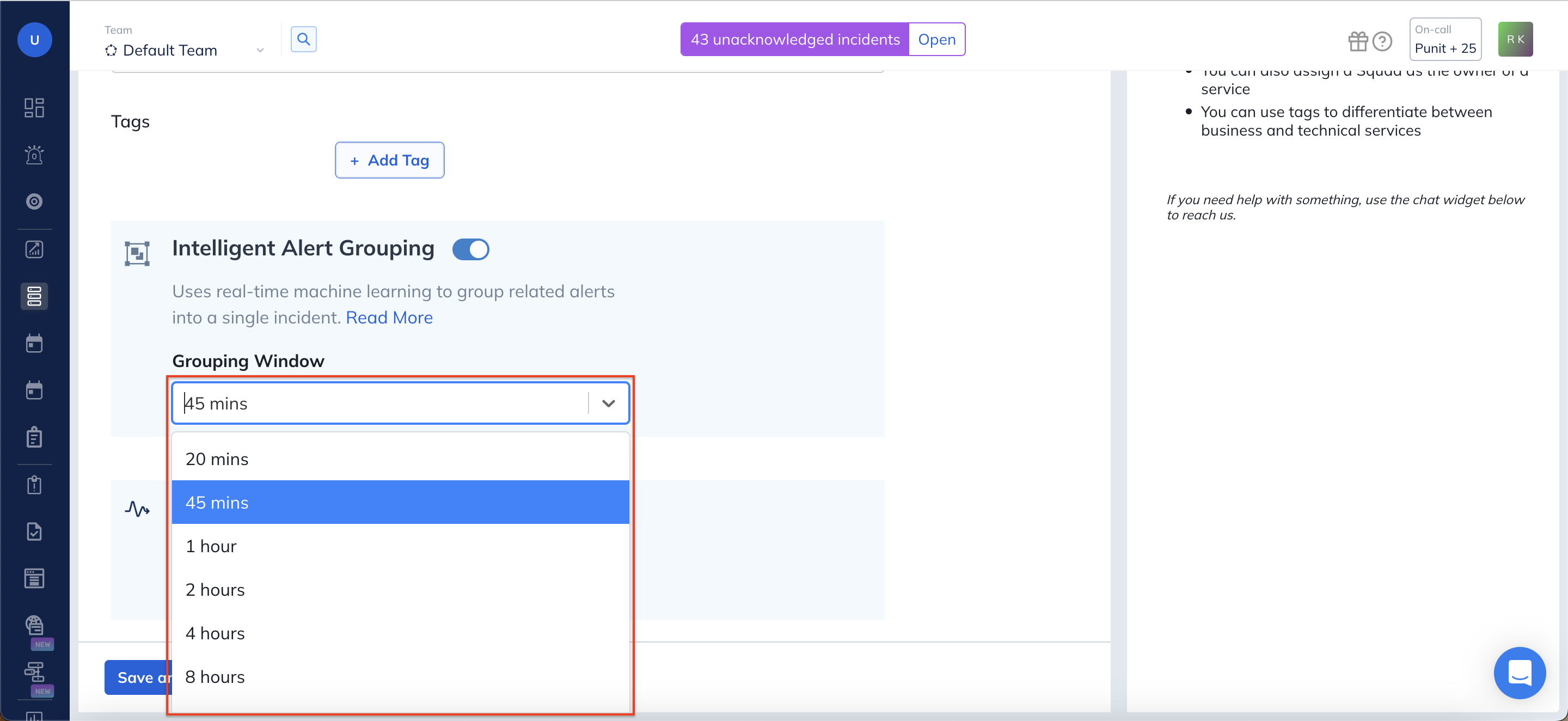This screenshot has height=721, width=1568.
Task: Click the first calendar icon in sidebar
Action: tap(34, 344)
